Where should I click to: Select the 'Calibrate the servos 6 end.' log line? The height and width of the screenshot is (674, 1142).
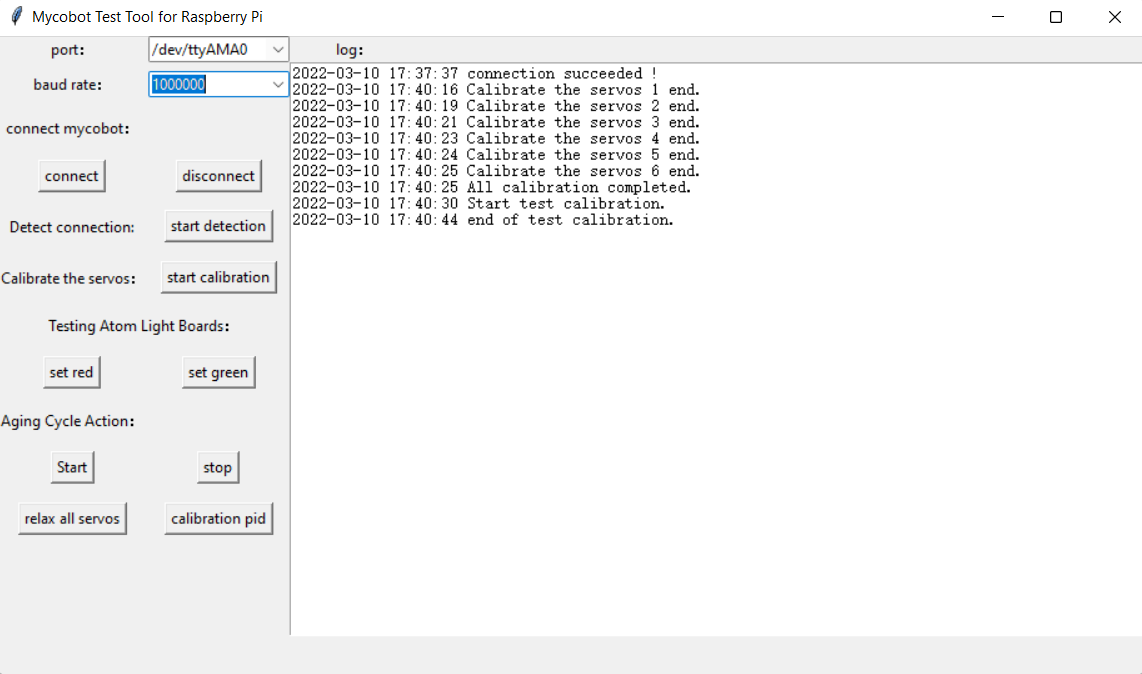[496, 171]
